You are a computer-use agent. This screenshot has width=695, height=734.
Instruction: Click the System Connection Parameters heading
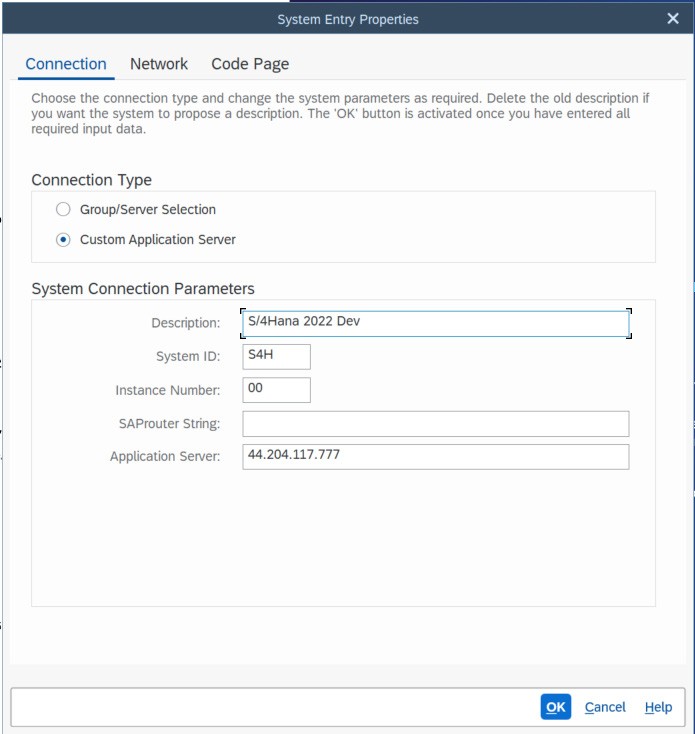[x=143, y=289]
